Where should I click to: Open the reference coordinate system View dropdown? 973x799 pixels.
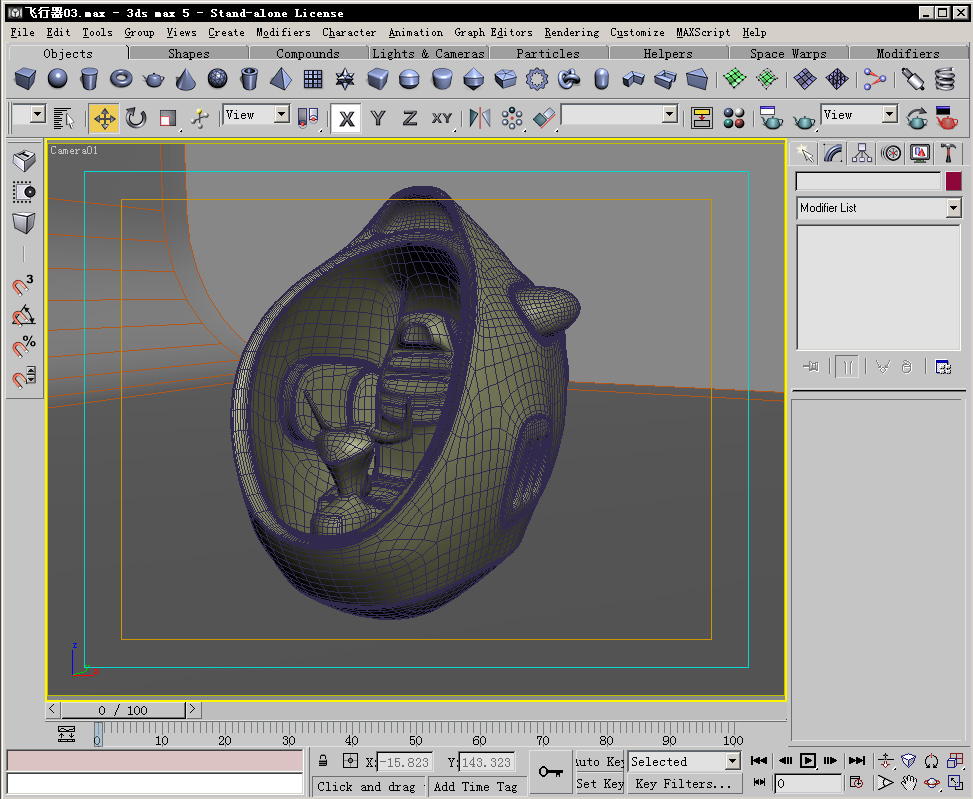coord(255,115)
